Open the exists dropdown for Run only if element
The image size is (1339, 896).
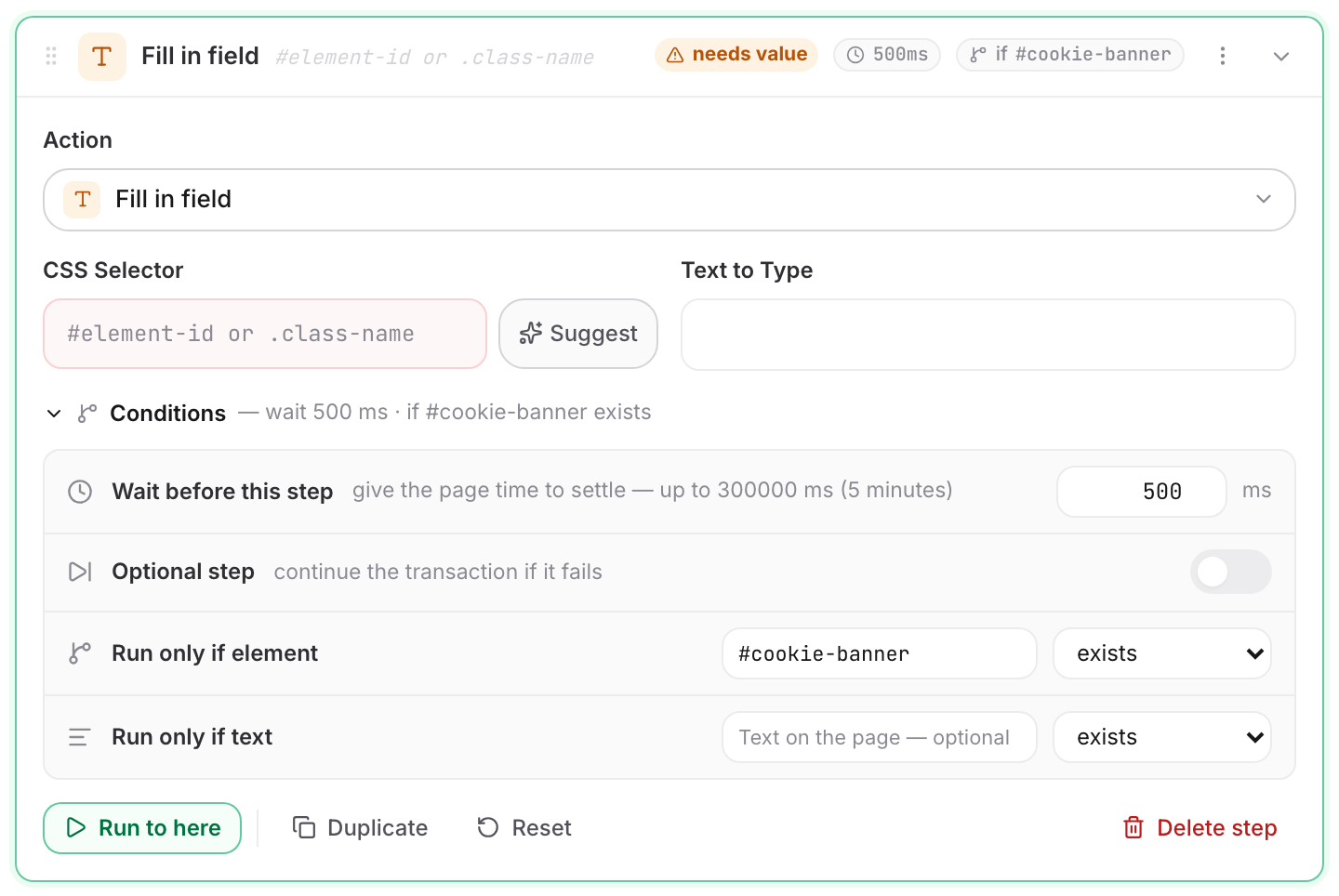click(1162, 653)
